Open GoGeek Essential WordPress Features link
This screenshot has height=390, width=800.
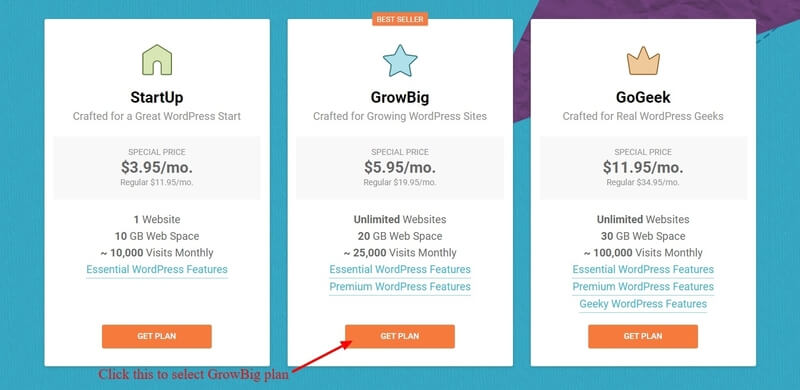pos(643,270)
